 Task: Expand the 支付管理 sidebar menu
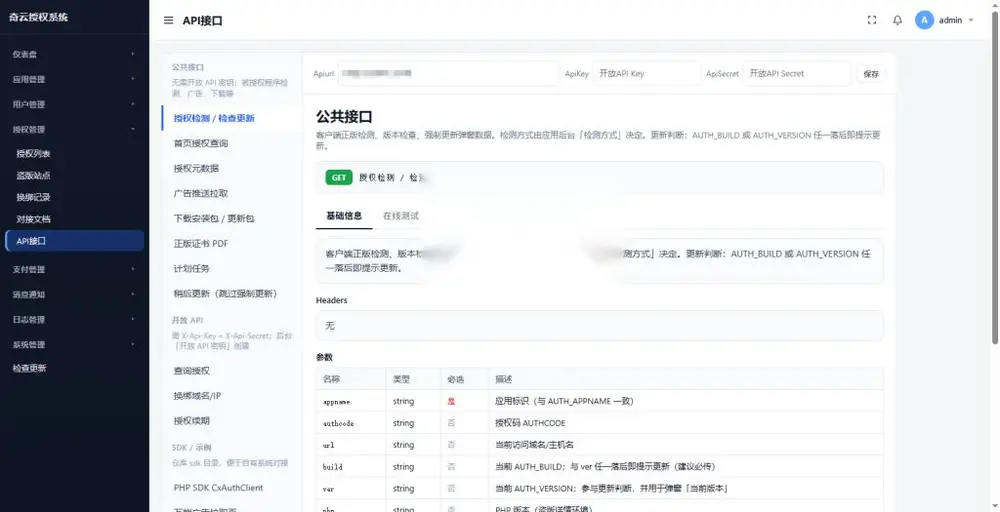(x=75, y=269)
